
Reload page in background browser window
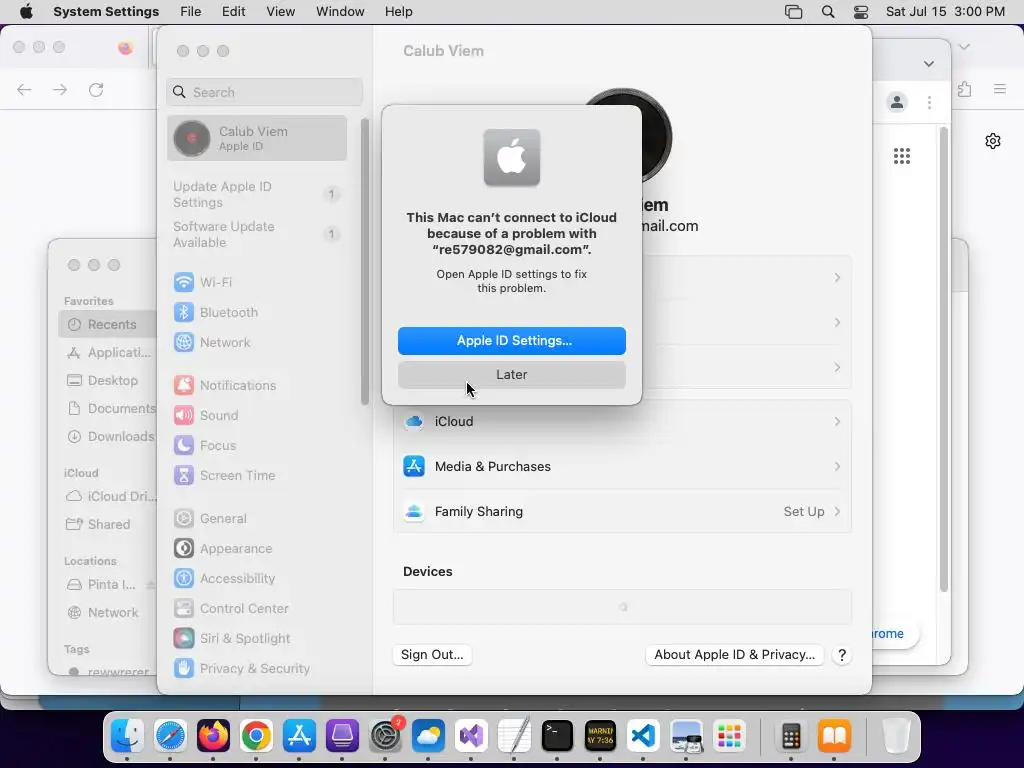click(x=96, y=89)
